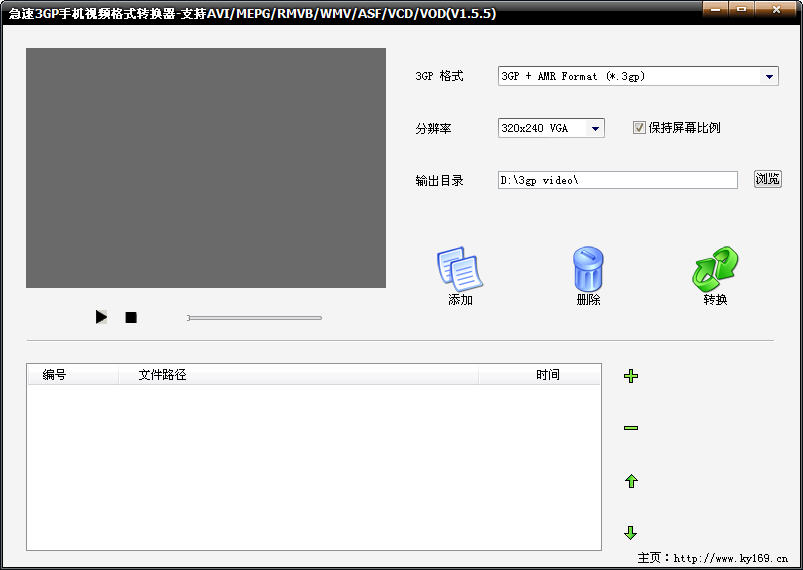The height and width of the screenshot is (570, 803).
Task: Click the 浏览 browse button
Action: [x=767, y=179]
